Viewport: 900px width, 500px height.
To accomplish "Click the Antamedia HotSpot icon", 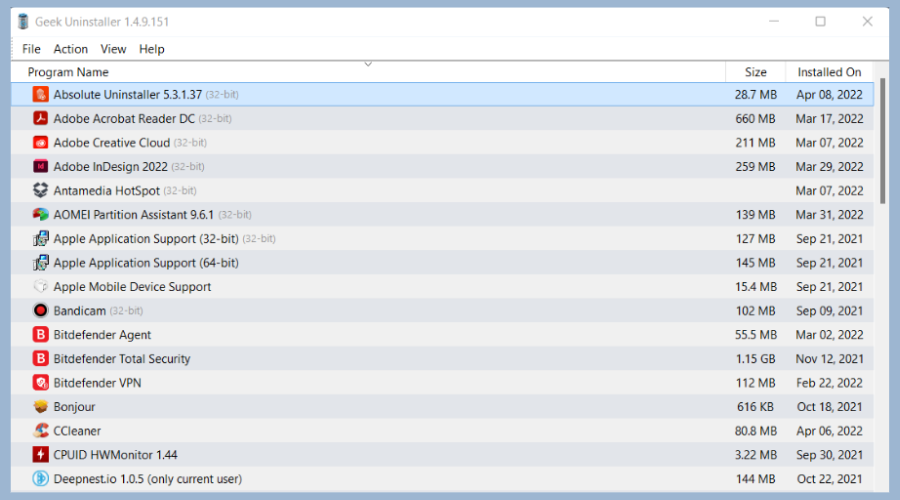I will pos(40,191).
